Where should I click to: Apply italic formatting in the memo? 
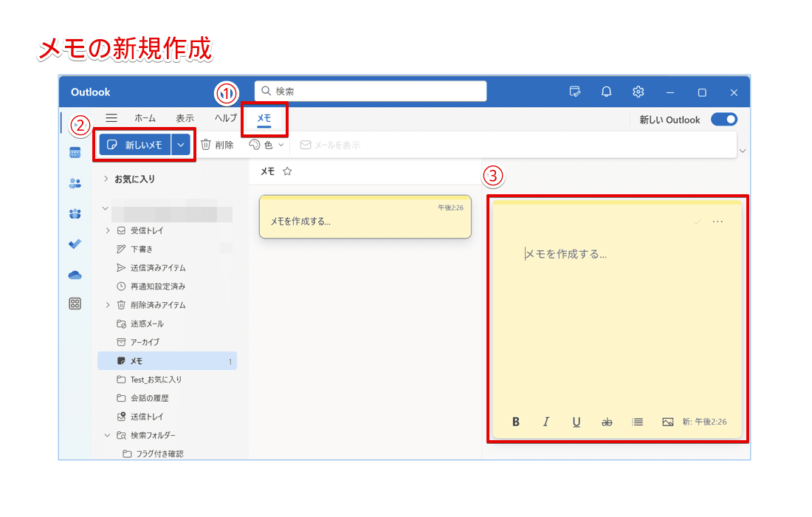point(546,422)
